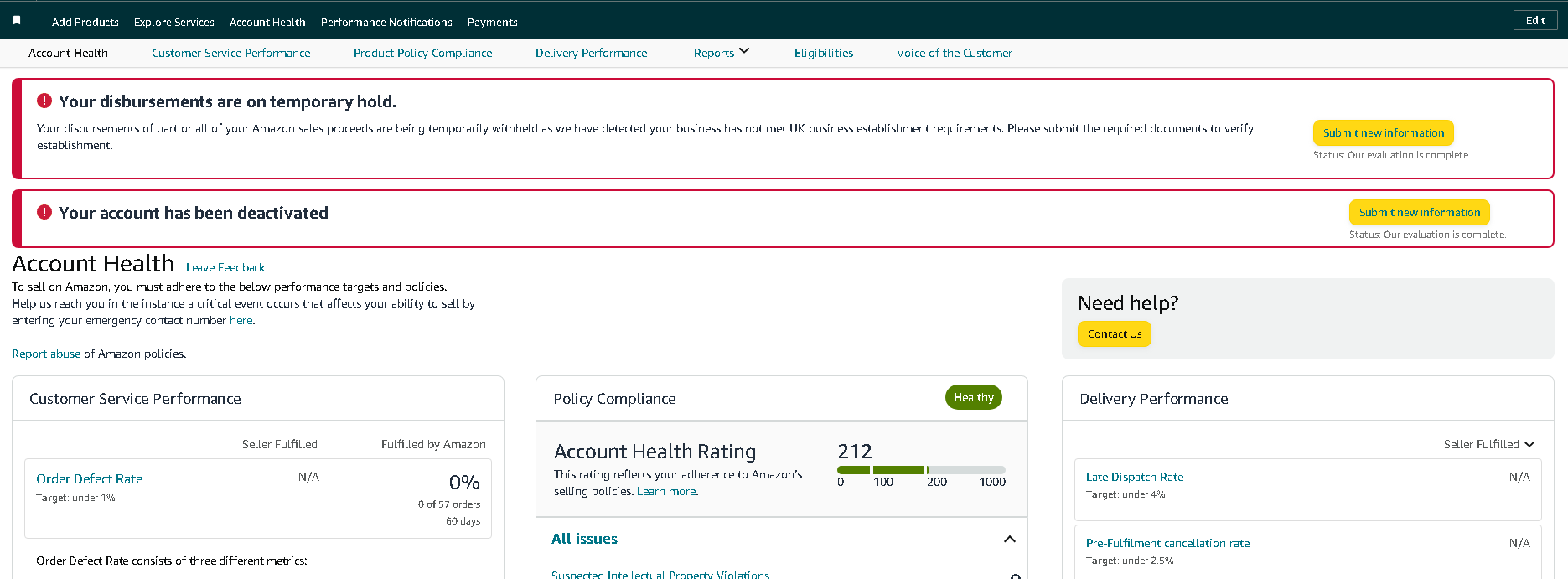Click the Policy Compliance card heading
This screenshot has width=1568, height=579.
tap(614, 399)
